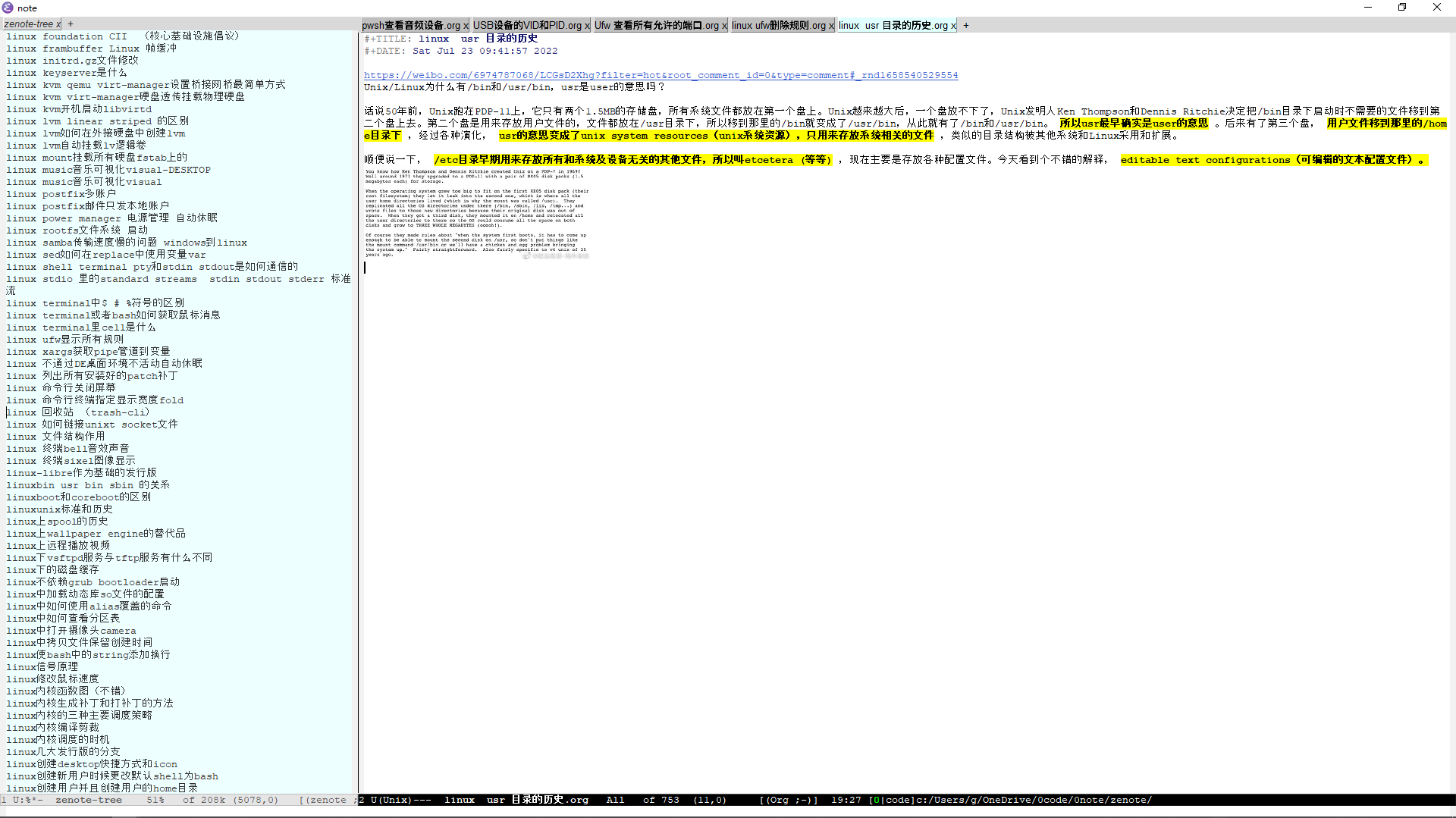Open note 'linuxbin usr bin sbin 的关系'
The height and width of the screenshot is (818, 1456).
click(88, 485)
